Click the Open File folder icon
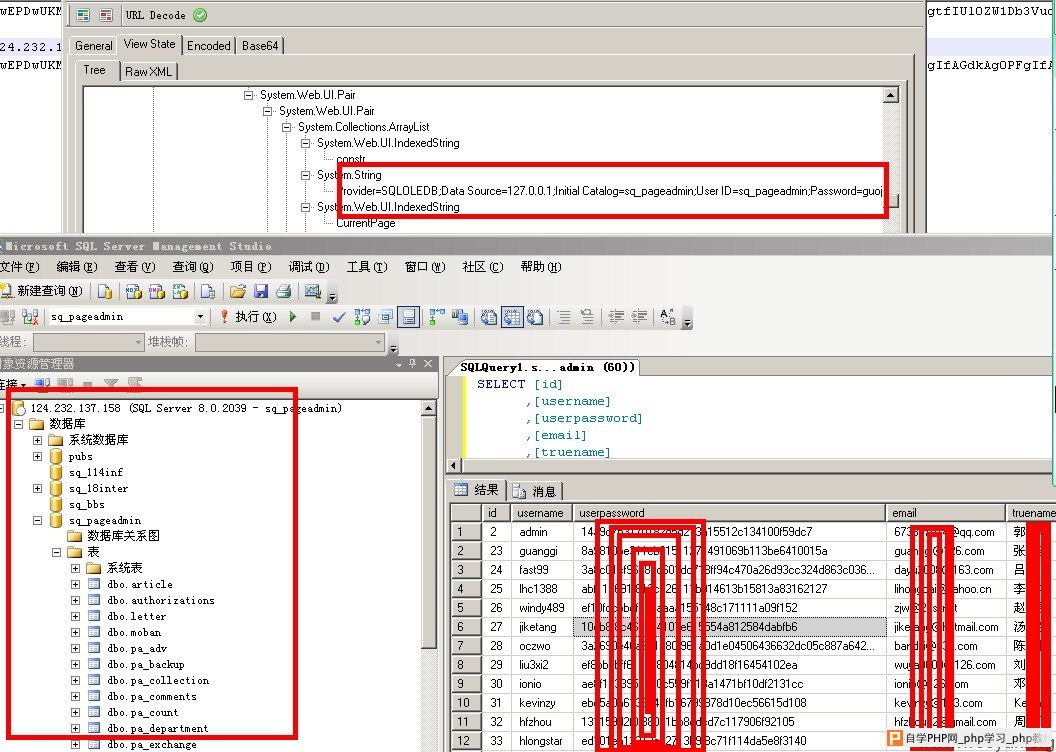The image size is (1056, 752). (x=238, y=291)
